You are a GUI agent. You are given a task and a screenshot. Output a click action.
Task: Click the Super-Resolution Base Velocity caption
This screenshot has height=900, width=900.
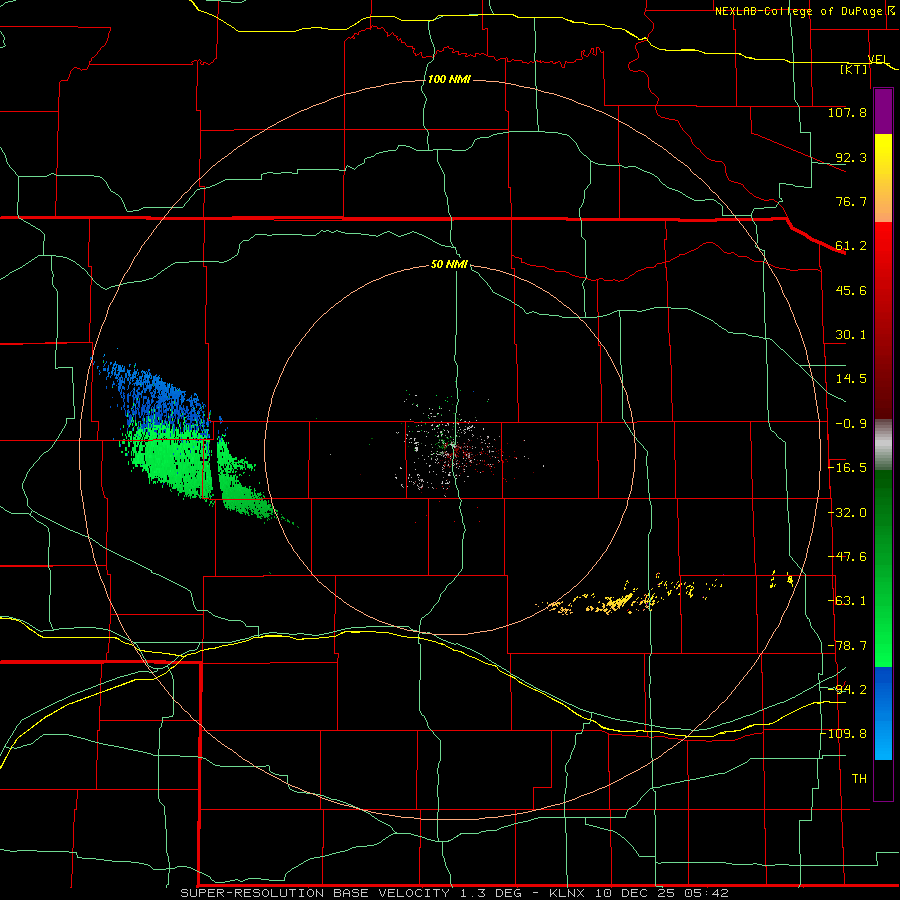(x=455, y=893)
